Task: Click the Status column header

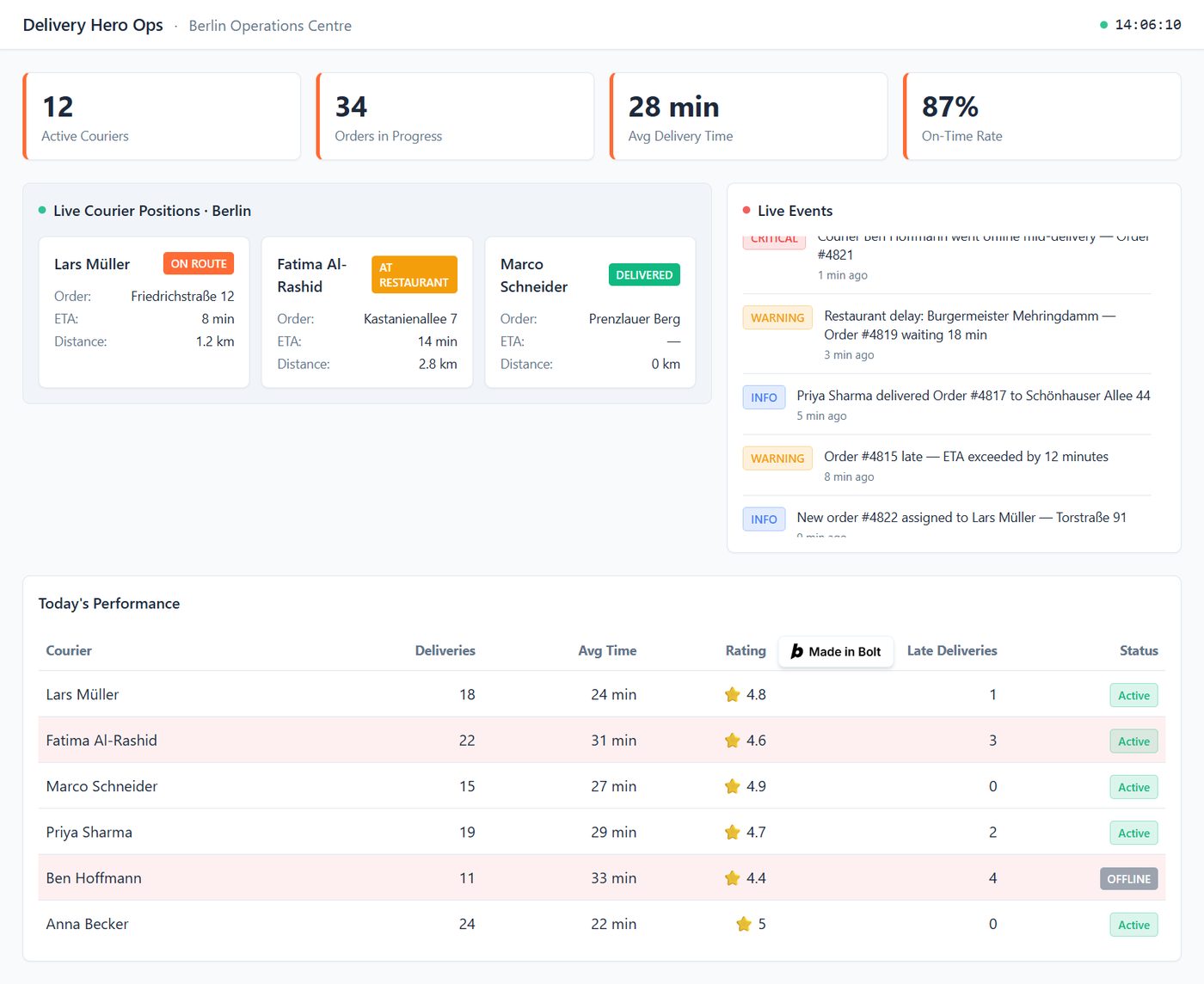Action: [1139, 650]
